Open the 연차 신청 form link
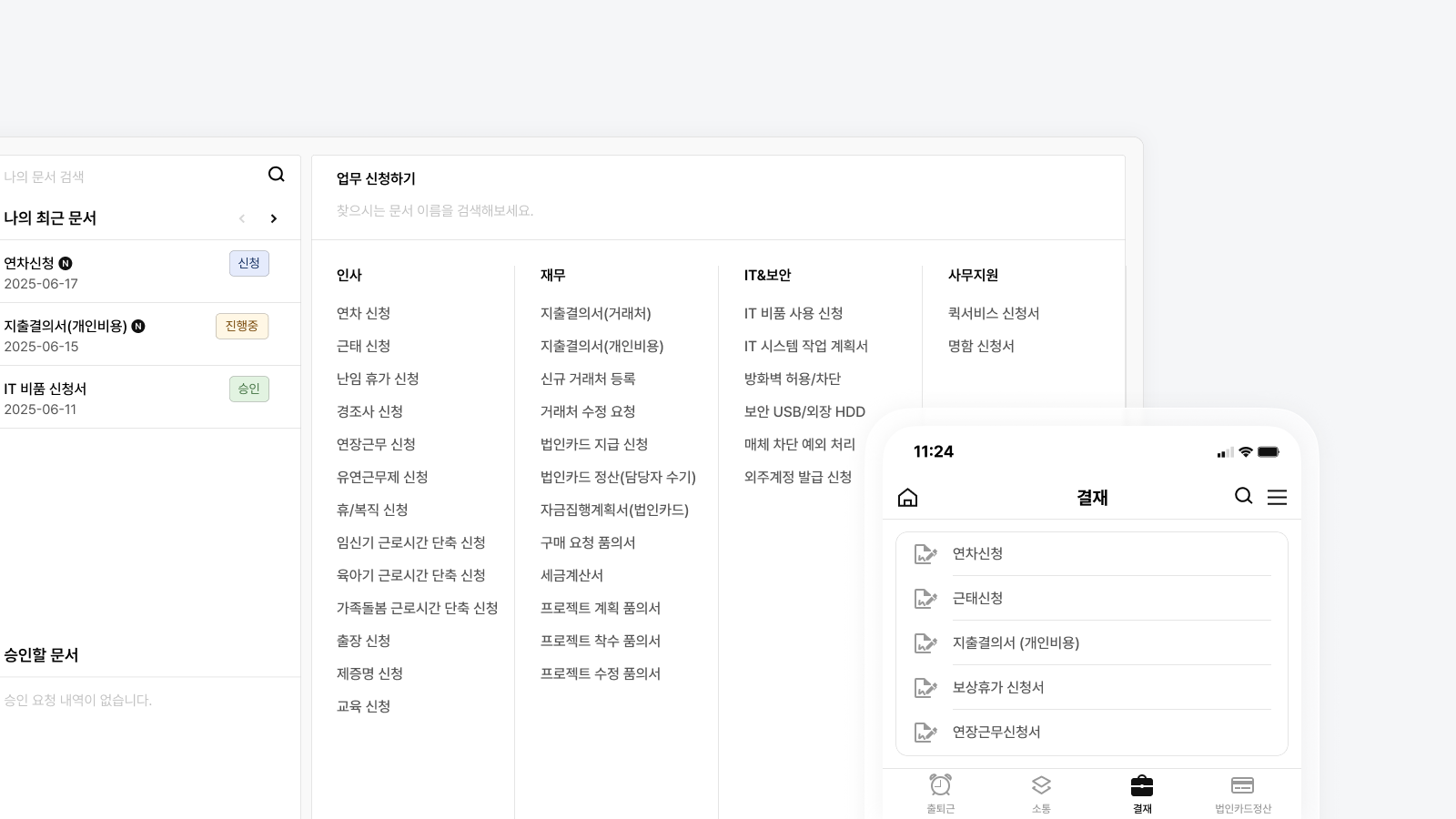 pyautogui.click(x=363, y=313)
